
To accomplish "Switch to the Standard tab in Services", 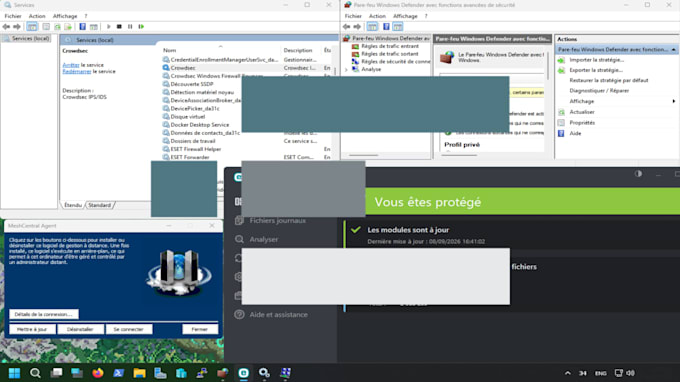I will point(100,205).
